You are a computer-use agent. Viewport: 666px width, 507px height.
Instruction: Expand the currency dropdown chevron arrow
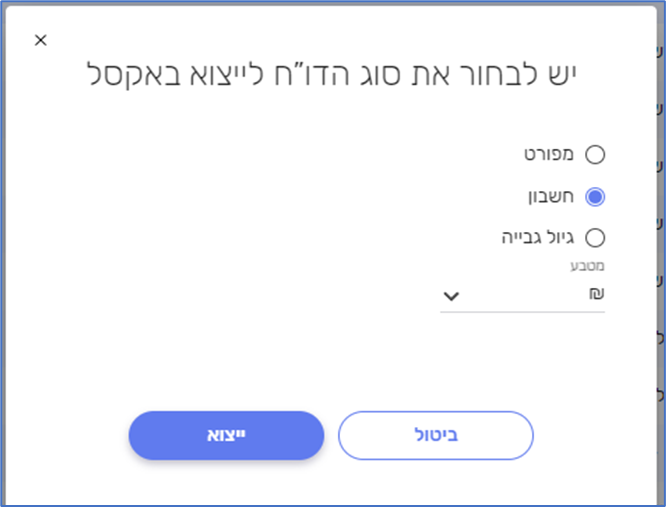(451, 295)
